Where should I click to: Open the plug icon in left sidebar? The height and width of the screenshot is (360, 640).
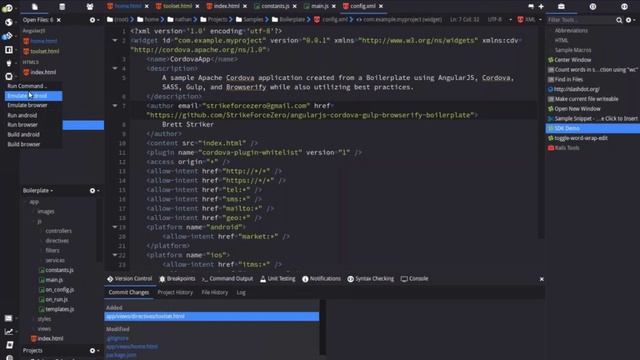pyautogui.click(x=9, y=63)
